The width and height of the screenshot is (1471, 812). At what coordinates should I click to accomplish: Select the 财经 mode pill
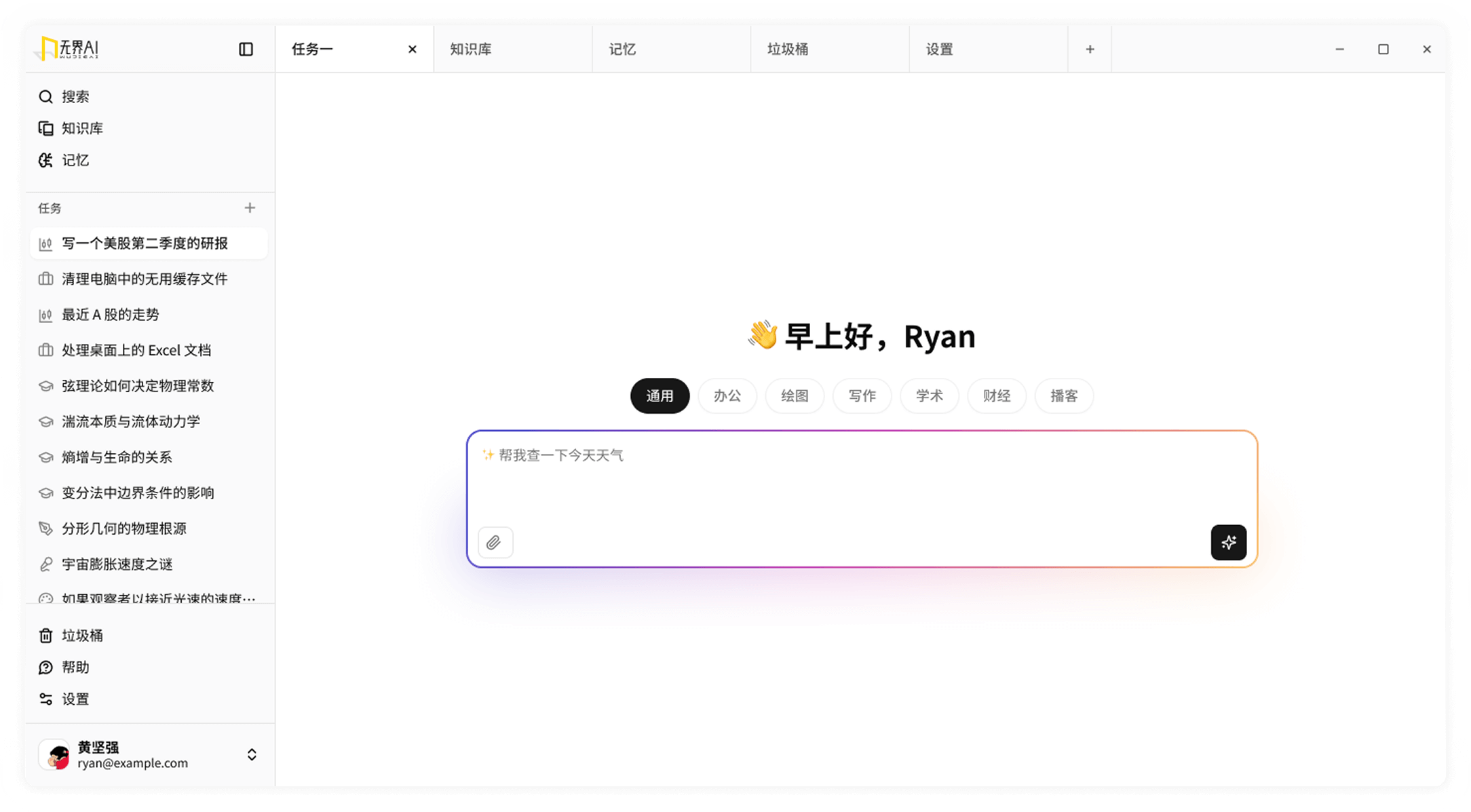point(996,396)
